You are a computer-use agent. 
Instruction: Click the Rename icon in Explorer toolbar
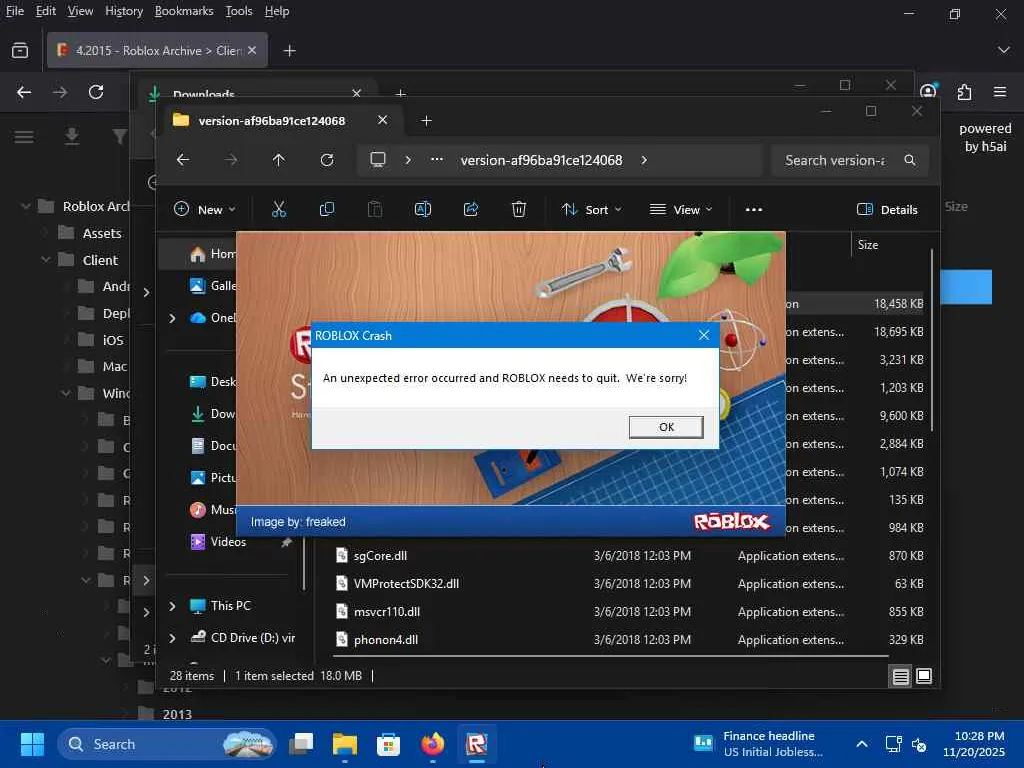click(x=423, y=209)
